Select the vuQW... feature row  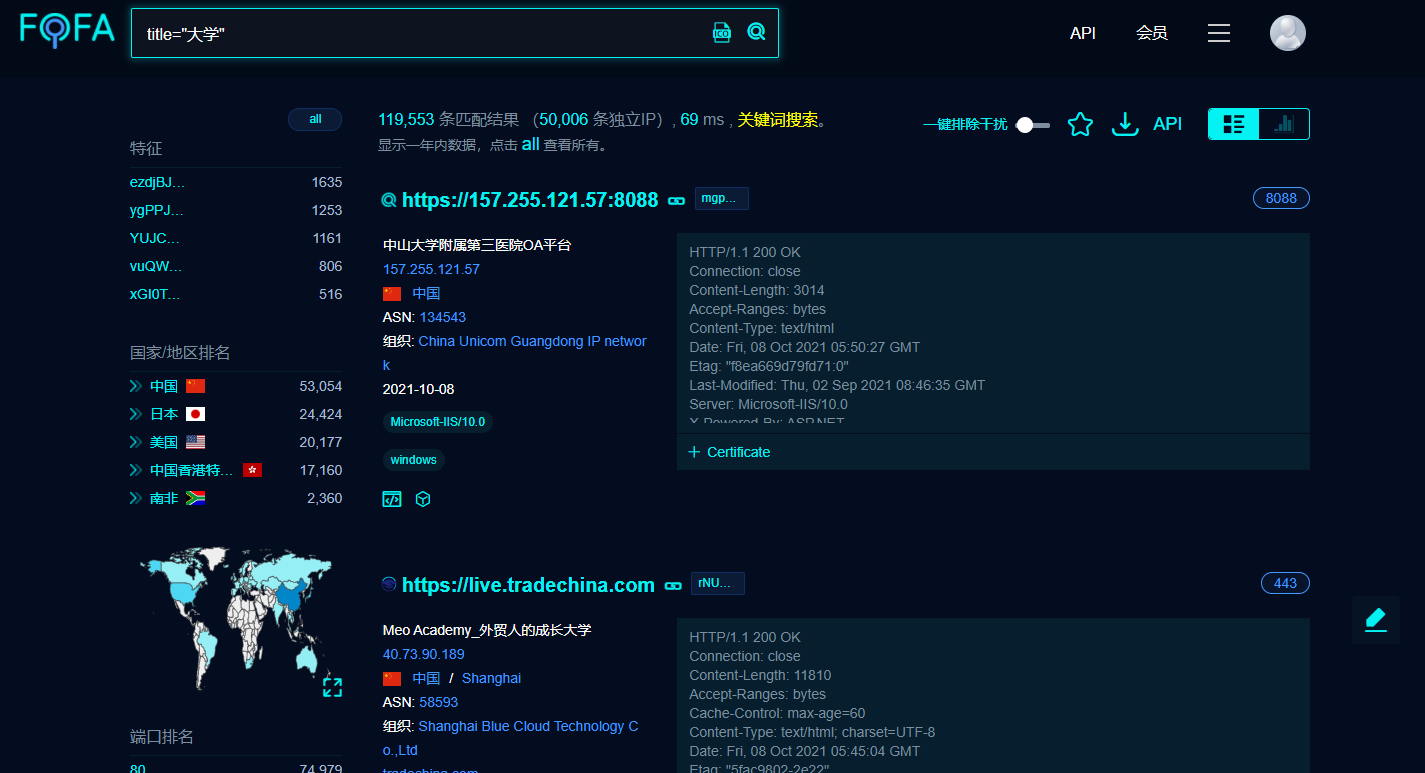click(x=236, y=266)
